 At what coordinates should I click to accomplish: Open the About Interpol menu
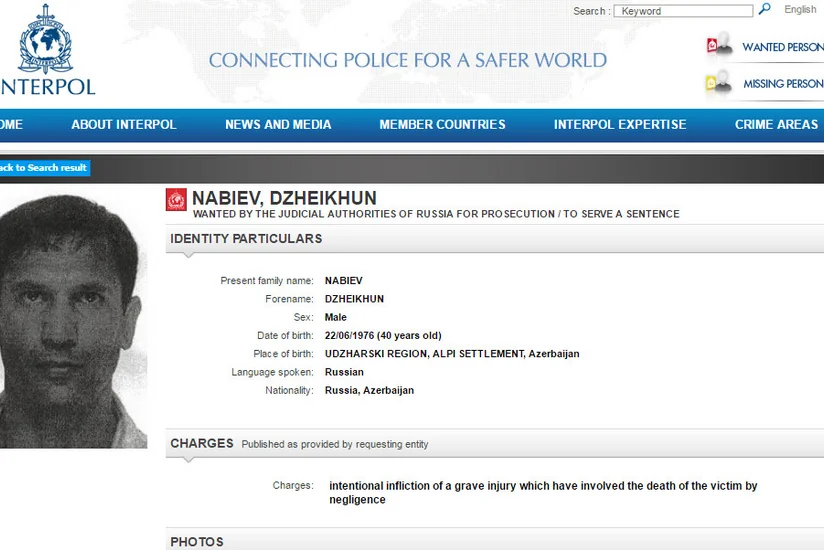click(123, 125)
